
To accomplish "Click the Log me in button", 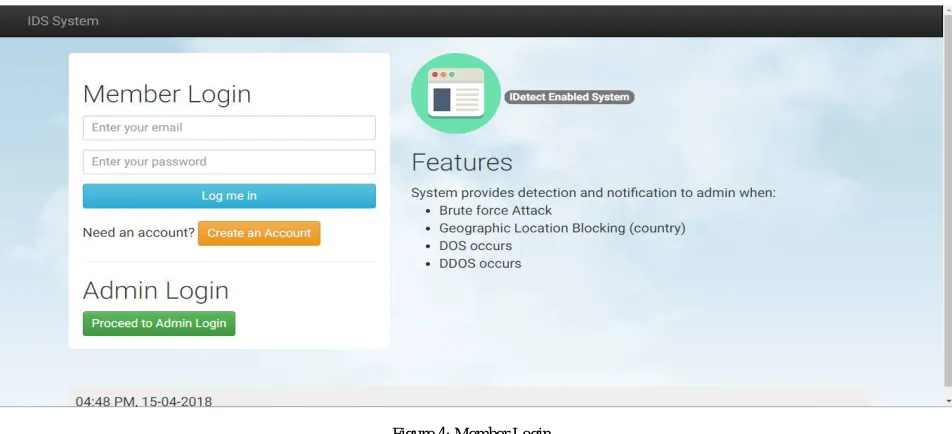I will click(229, 195).
